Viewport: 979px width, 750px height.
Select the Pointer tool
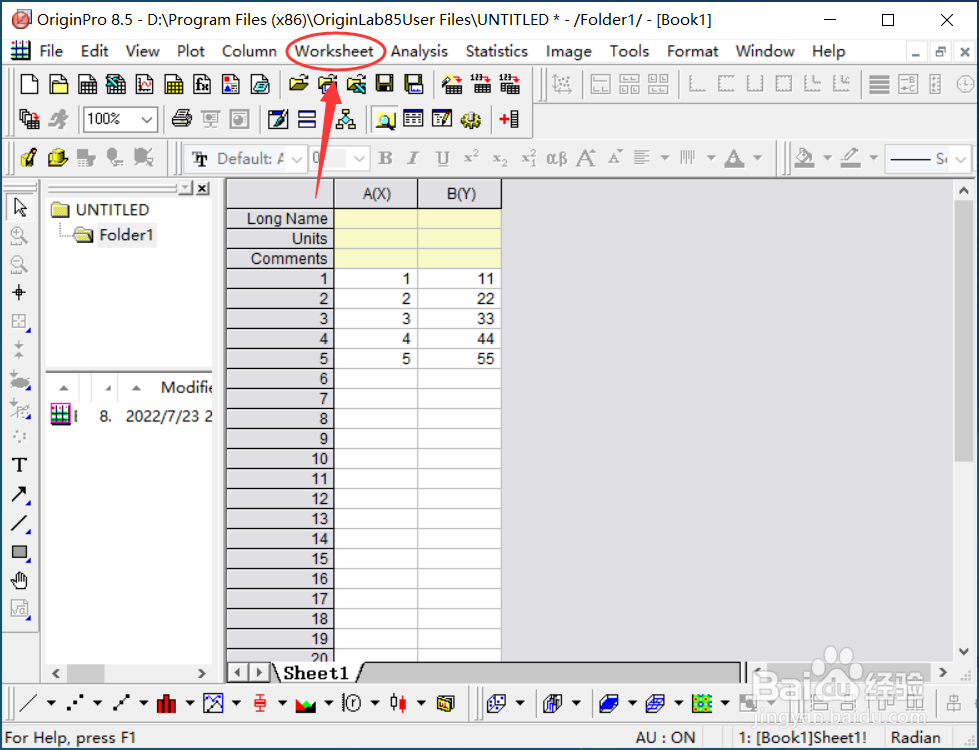pos(19,207)
